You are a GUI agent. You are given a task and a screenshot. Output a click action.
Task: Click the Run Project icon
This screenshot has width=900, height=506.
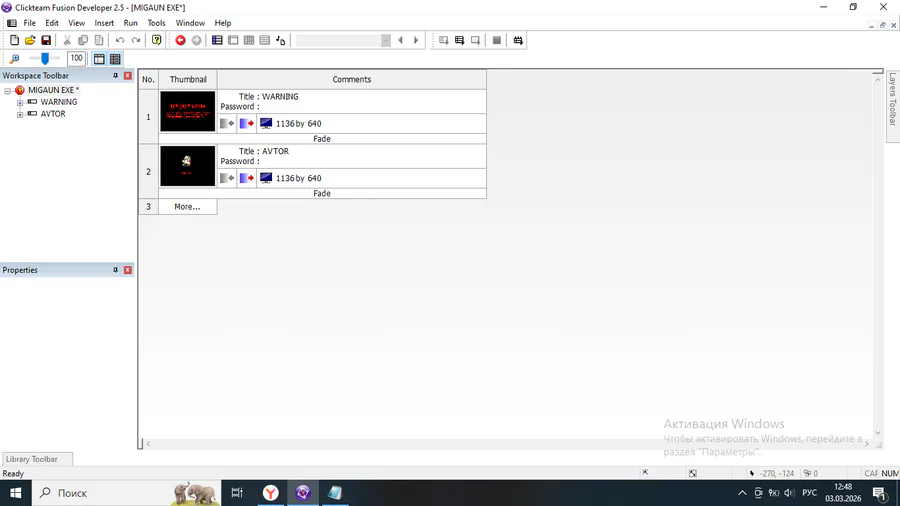[444, 40]
